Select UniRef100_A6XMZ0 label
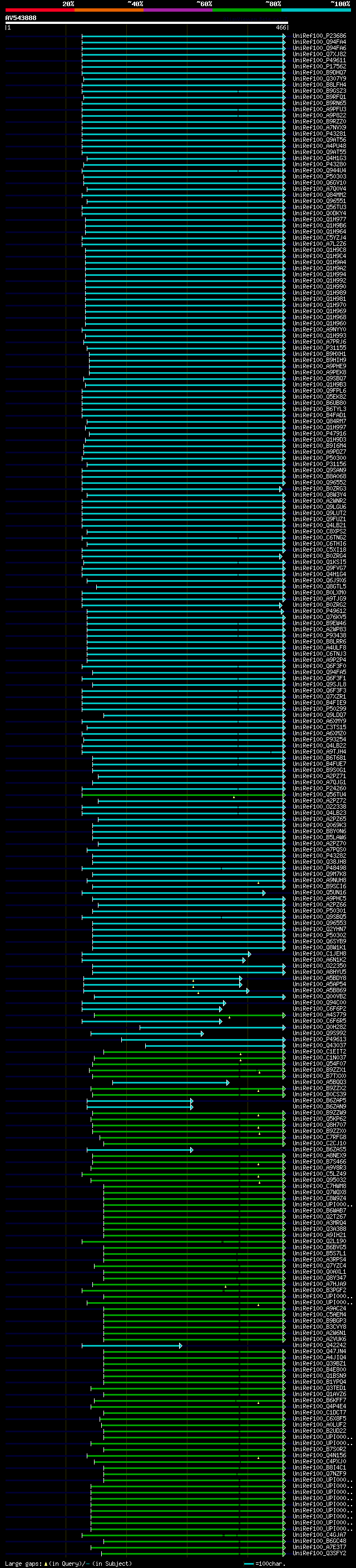The width and height of the screenshot is (356, 1568). (319, 734)
